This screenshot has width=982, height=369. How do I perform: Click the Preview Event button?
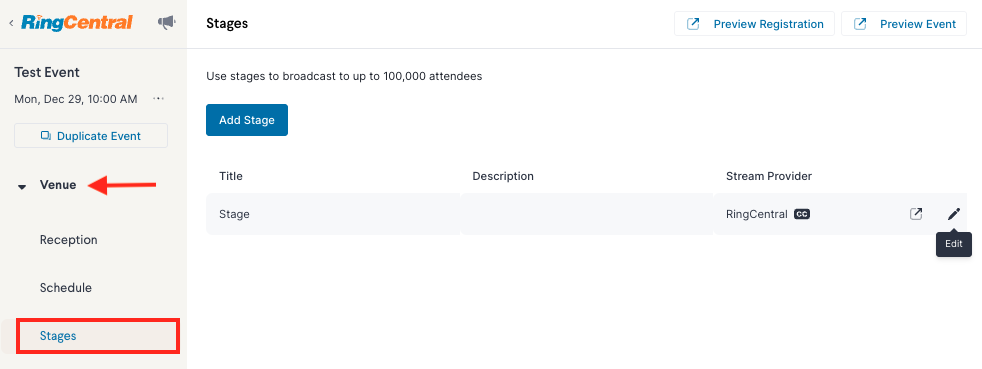pyautogui.click(x=904, y=24)
